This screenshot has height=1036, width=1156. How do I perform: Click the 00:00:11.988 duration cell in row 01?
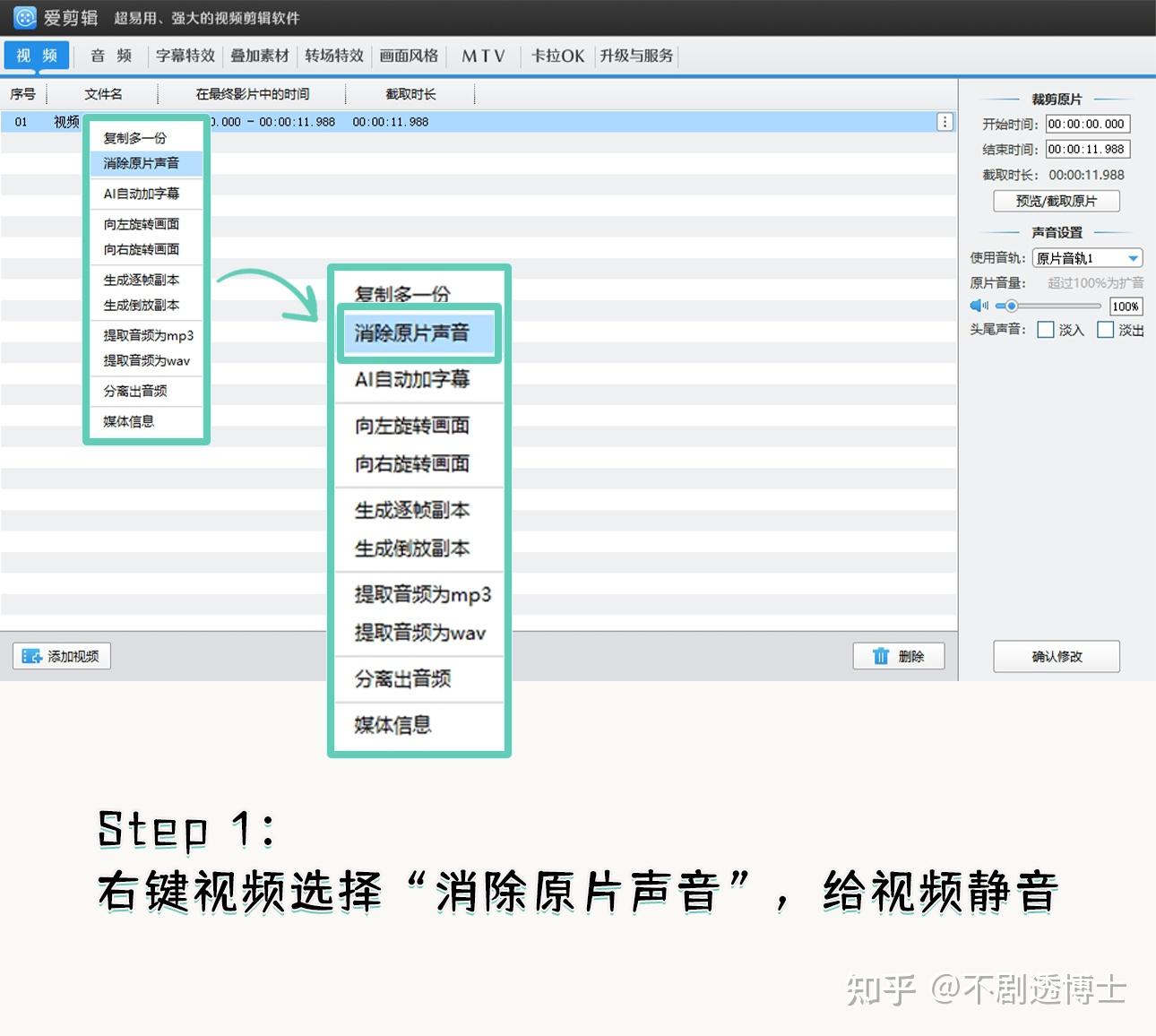point(391,122)
